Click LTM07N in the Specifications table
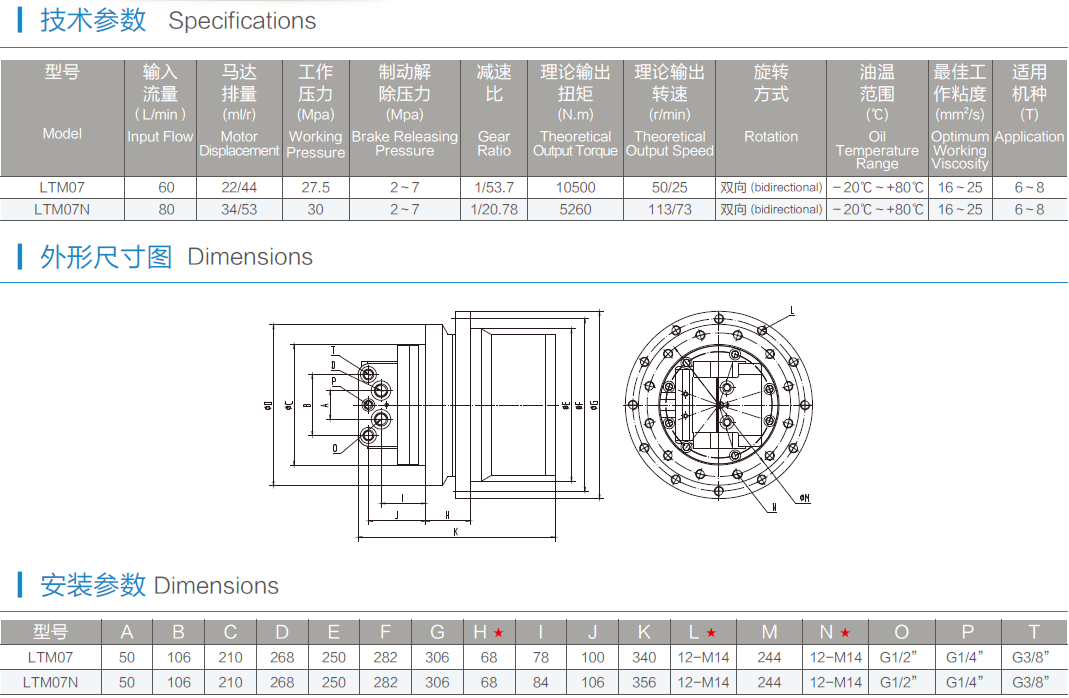 tap(62, 210)
